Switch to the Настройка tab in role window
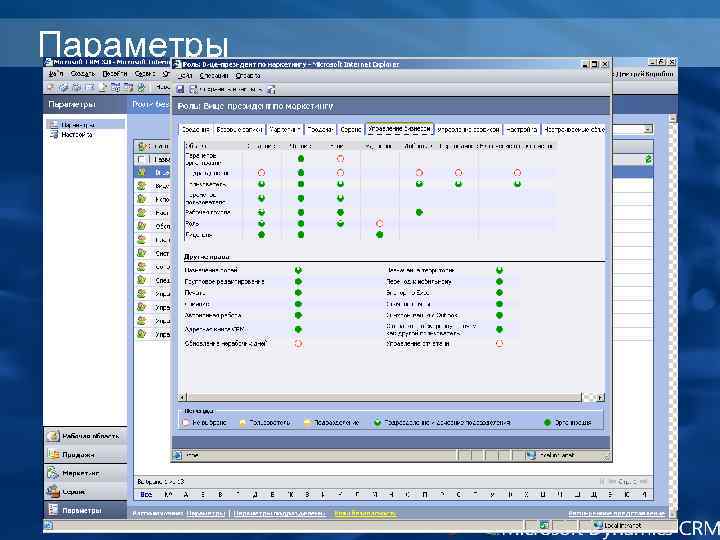720x540 pixels. [x=522, y=129]
